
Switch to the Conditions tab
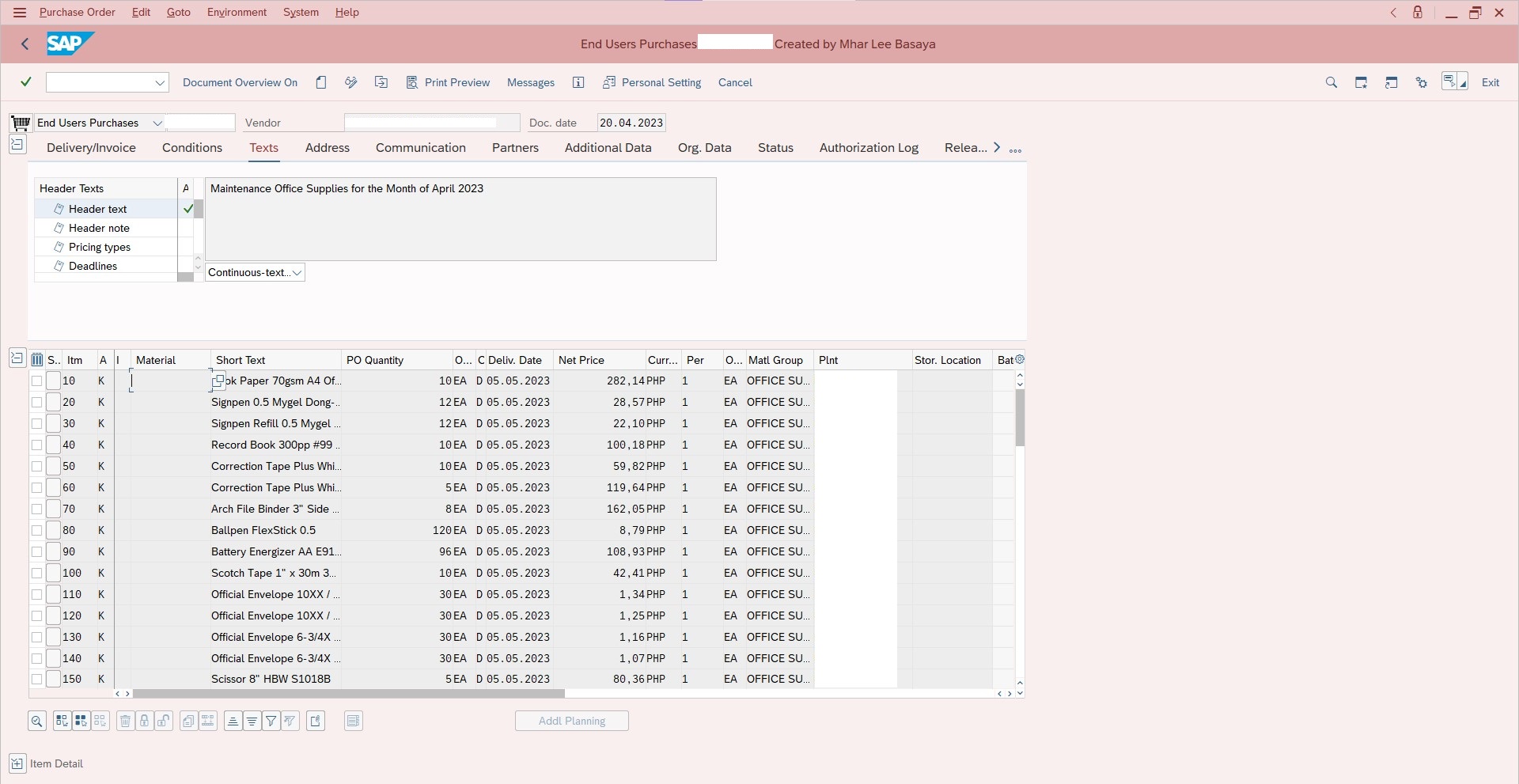[x=192, y=148]
